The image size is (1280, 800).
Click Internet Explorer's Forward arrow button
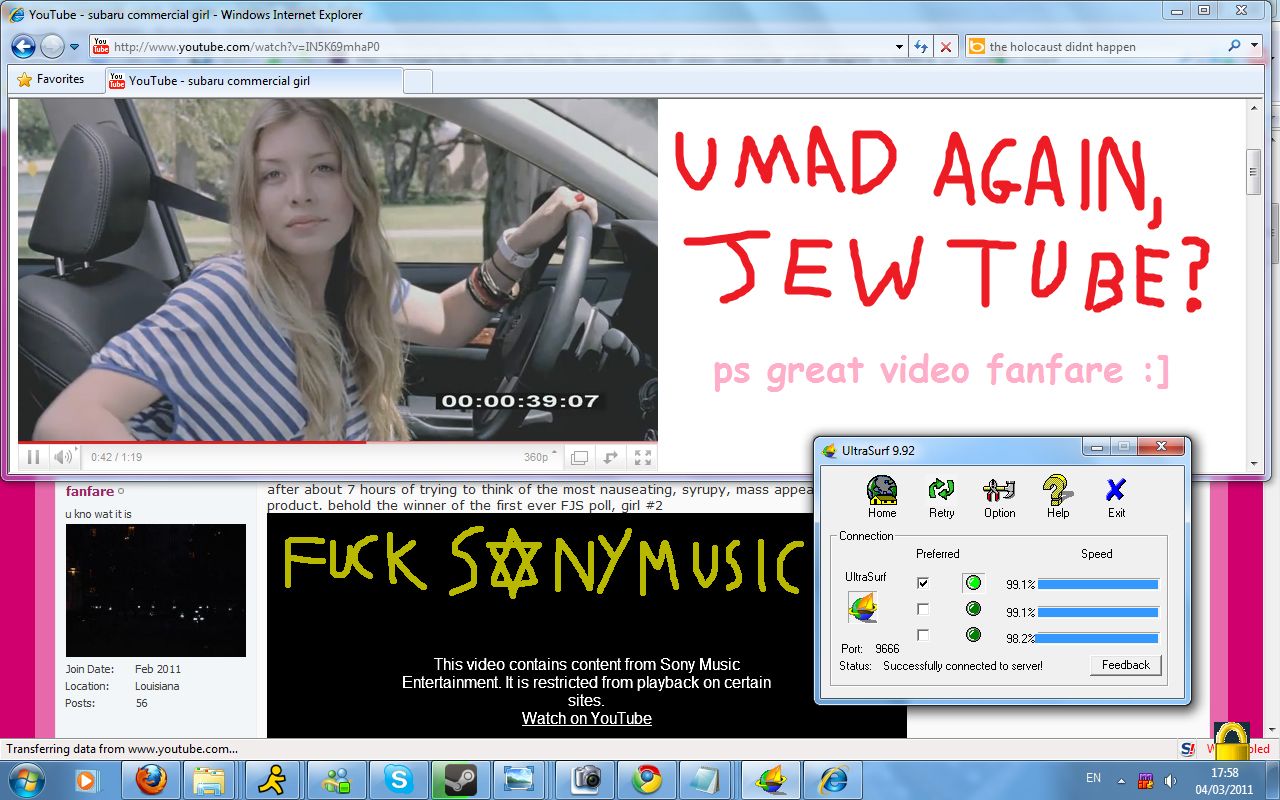coord(52,46)
